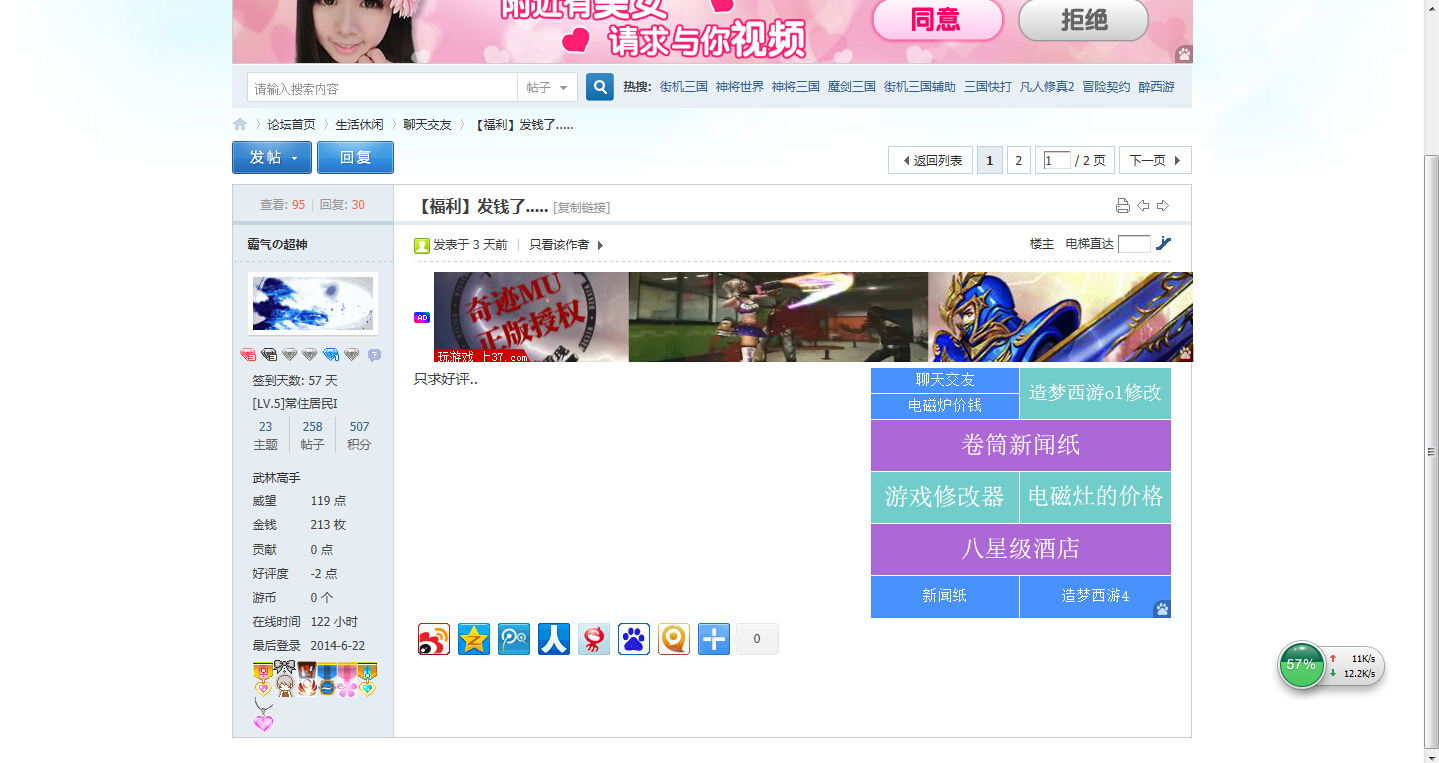Click the blue diamond badge icon
This screenshot has height=763, width=1439.
pos(331,354)
